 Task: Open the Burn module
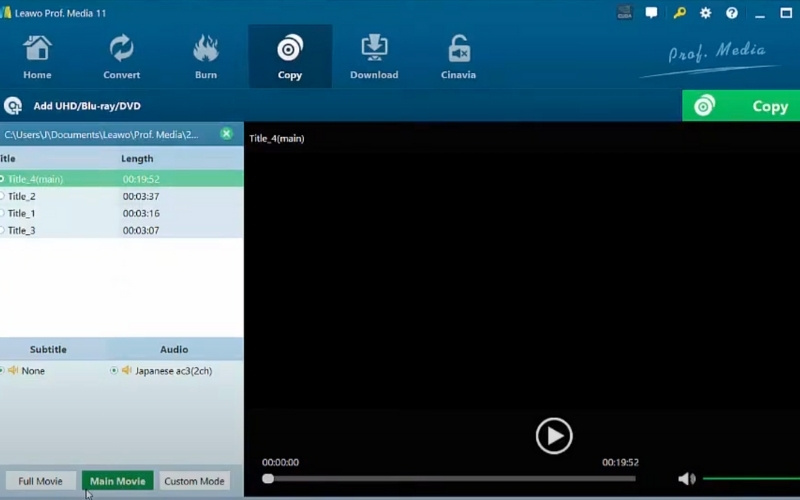point(206,57)
